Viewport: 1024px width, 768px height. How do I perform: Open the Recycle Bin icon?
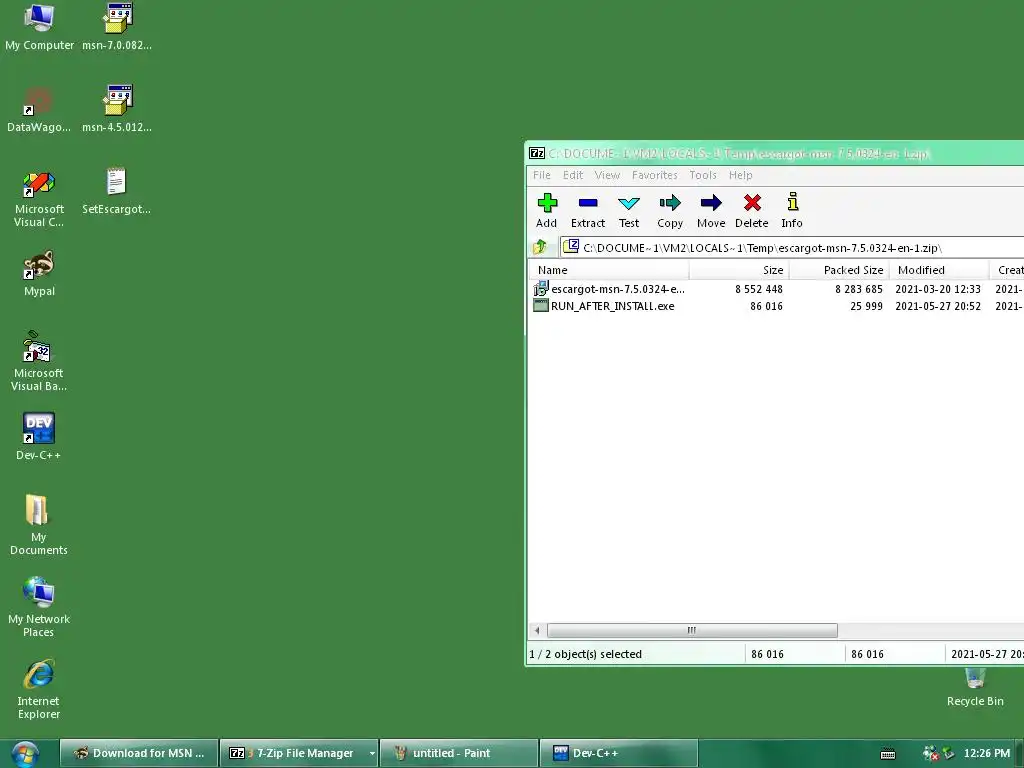coord(975,688)
